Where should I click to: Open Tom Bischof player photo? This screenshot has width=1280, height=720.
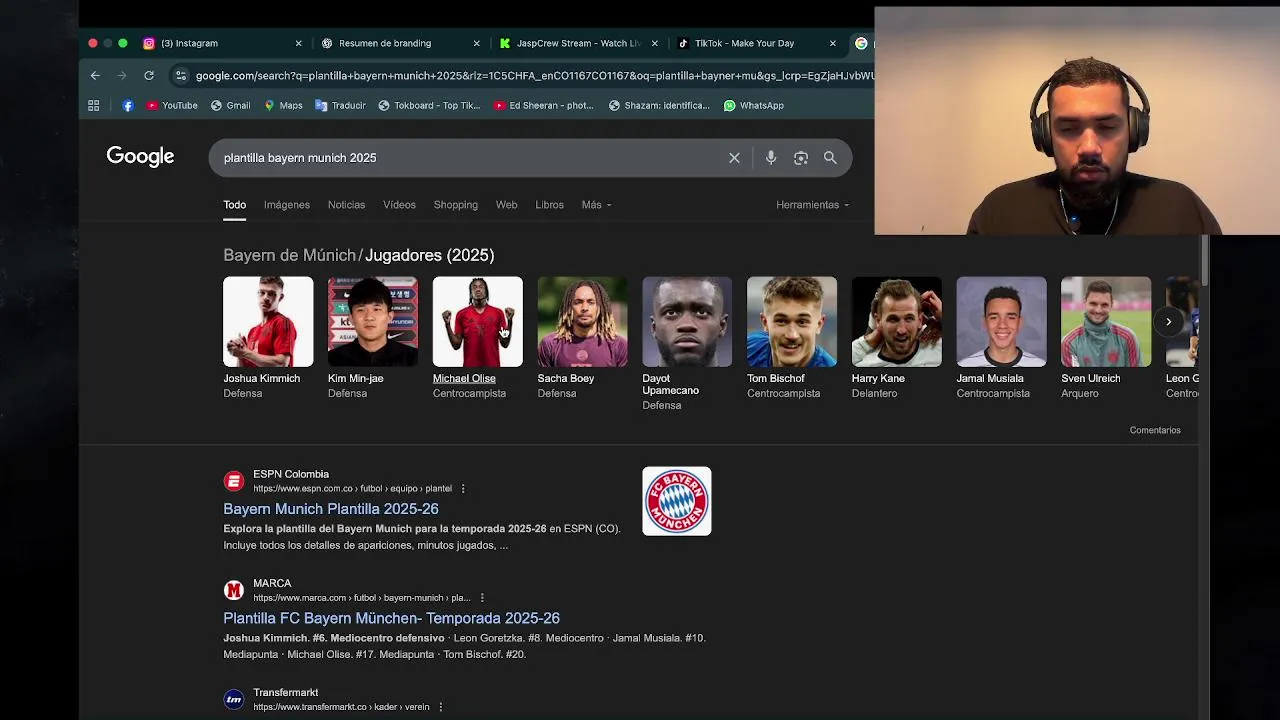click(792, 322)
